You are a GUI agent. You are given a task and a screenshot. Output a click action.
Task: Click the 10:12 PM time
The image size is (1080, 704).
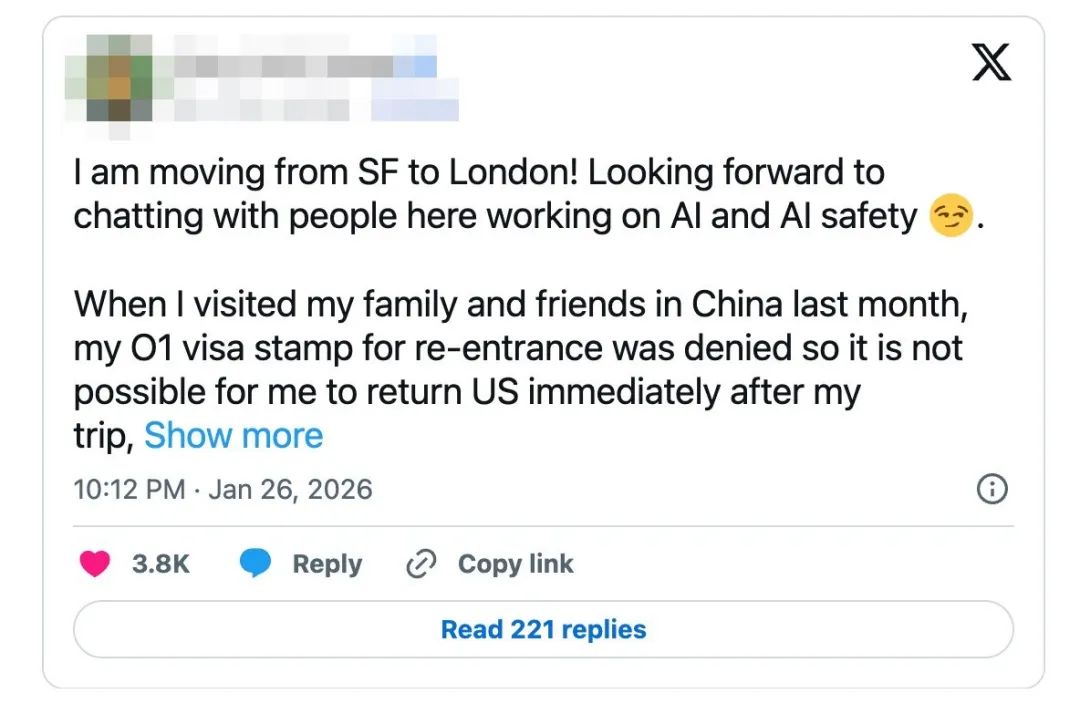tap(129, 489)
